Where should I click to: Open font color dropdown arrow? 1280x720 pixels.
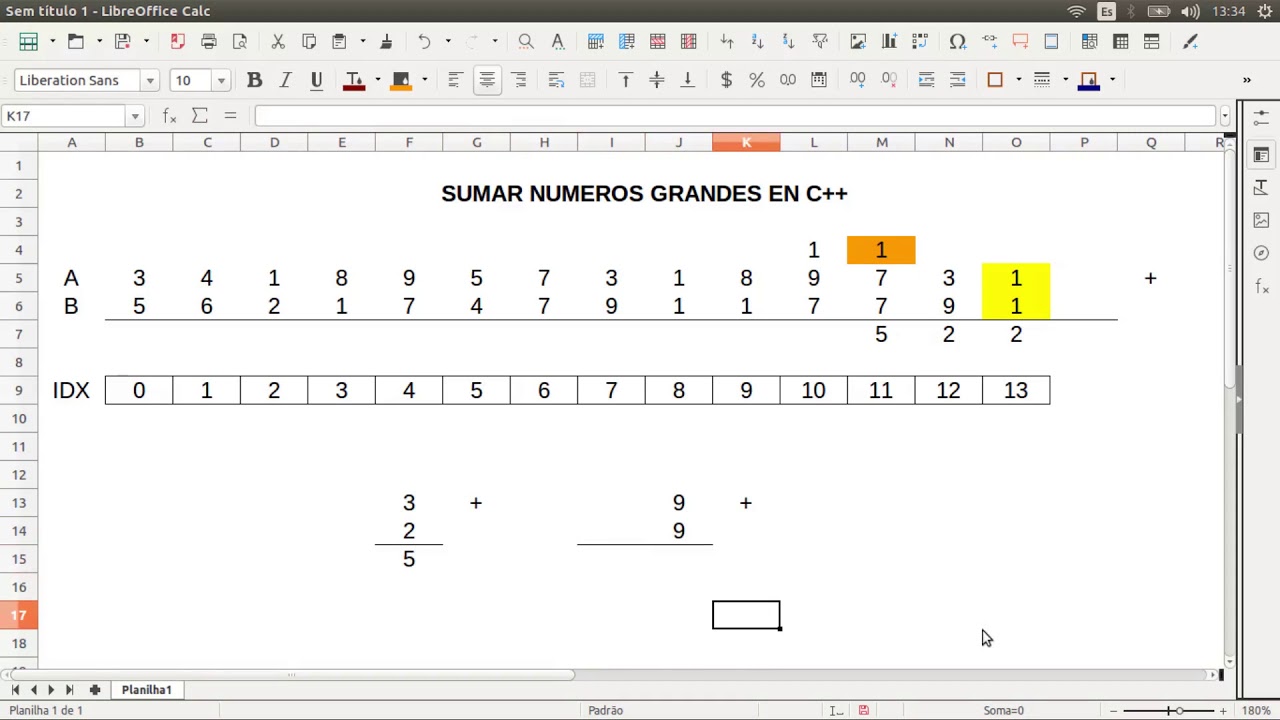click(377, 80)
